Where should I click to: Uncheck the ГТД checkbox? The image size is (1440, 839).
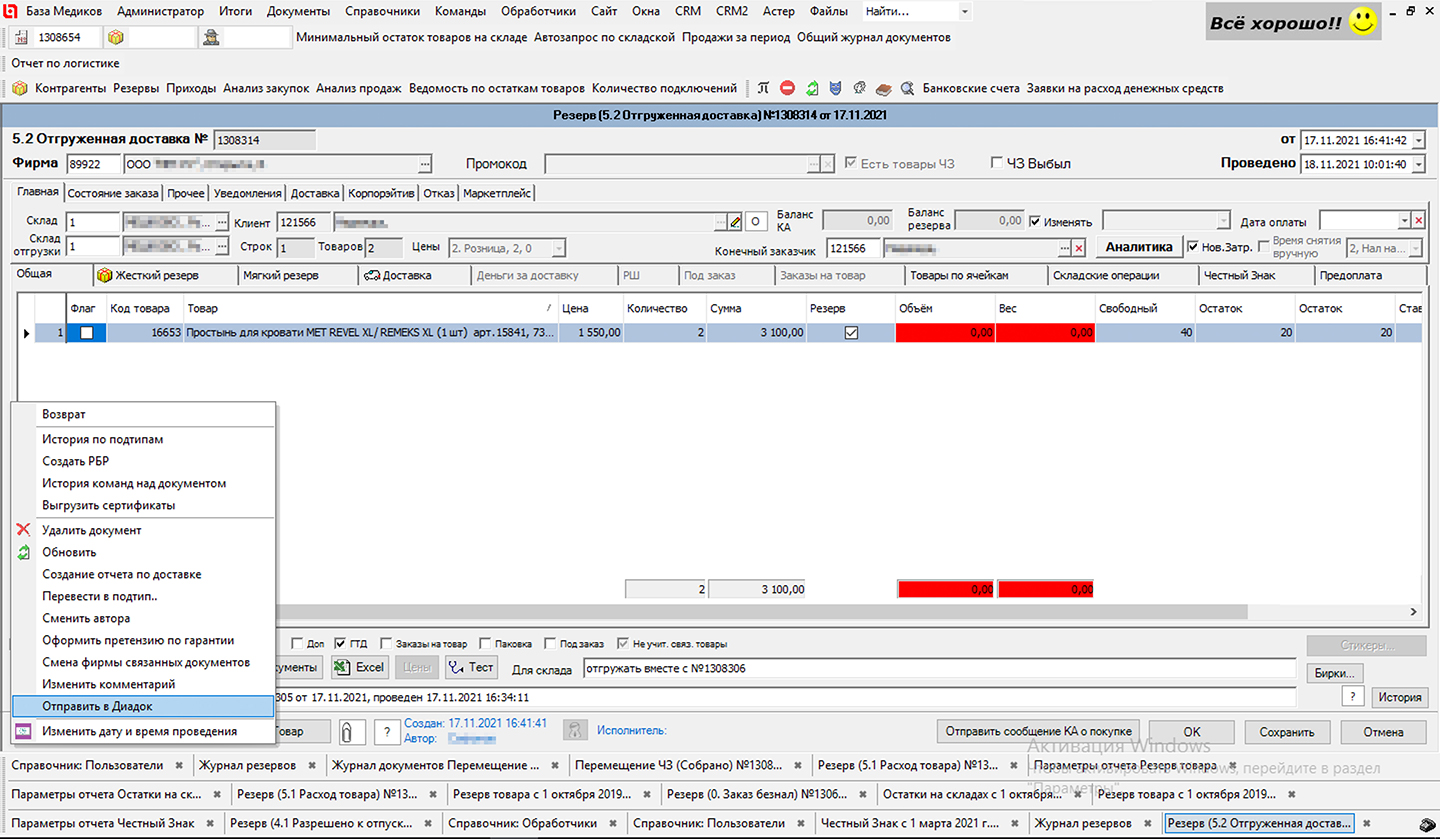pyautogui.click(x=341, y=643)
